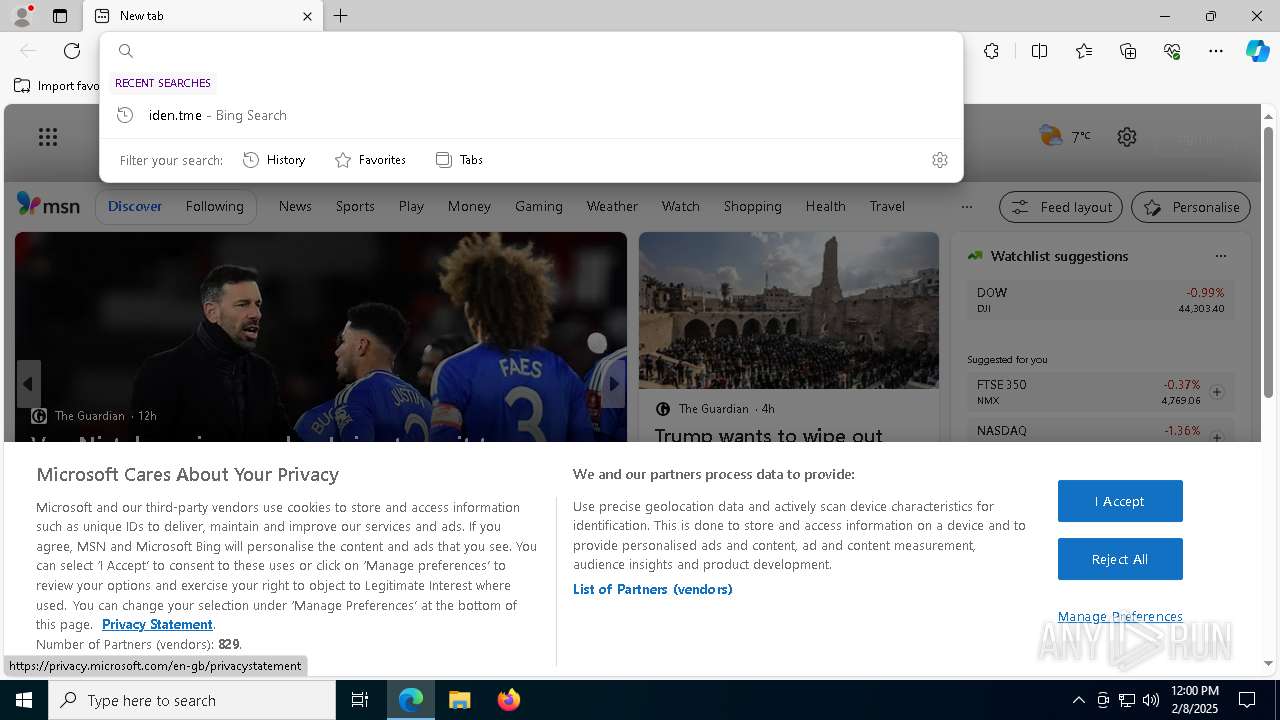
Task: Open volume control in system tray
Action: pos(1151,700)
